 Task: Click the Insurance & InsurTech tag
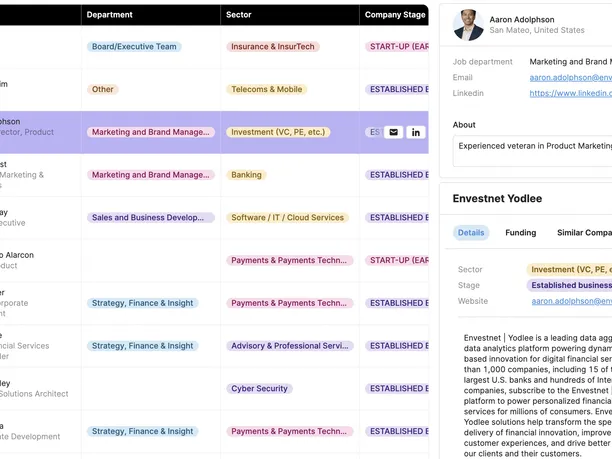tap(273, 47)
